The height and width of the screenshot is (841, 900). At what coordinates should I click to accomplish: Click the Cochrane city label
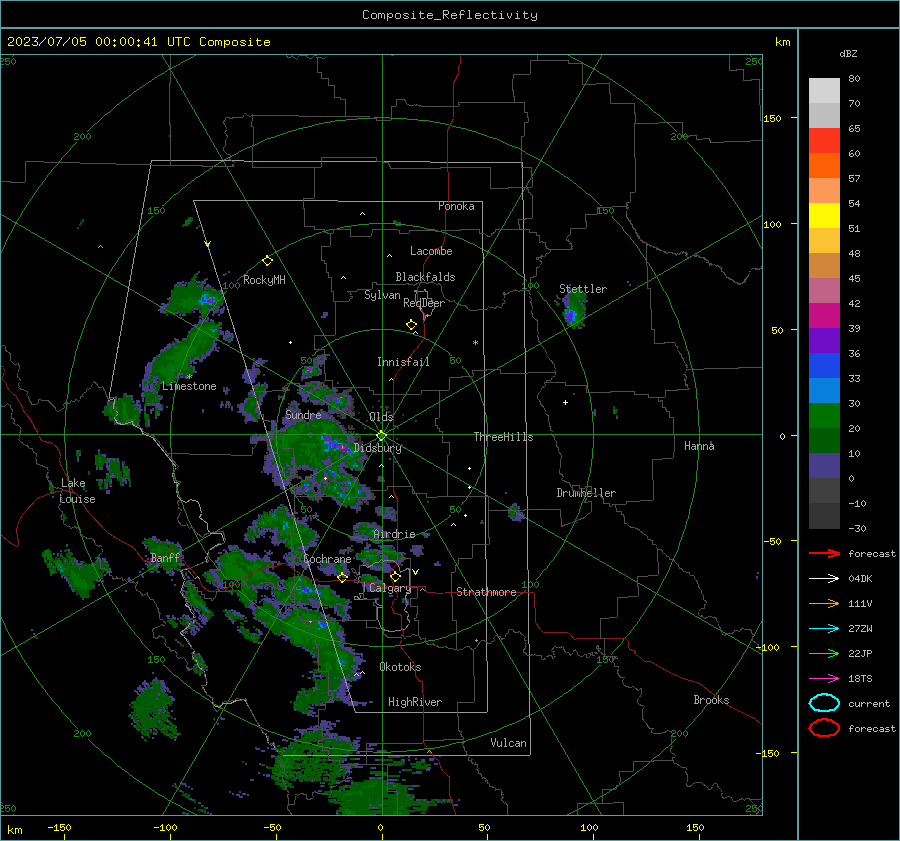327,559
